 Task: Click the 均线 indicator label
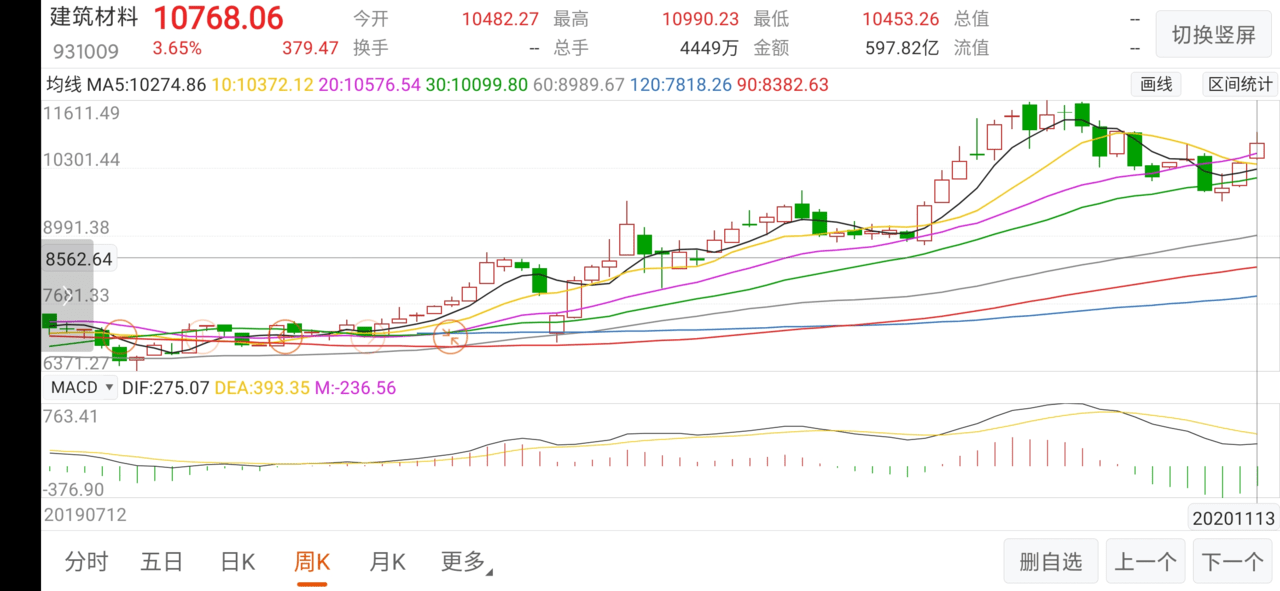click(x=64, y=85)
